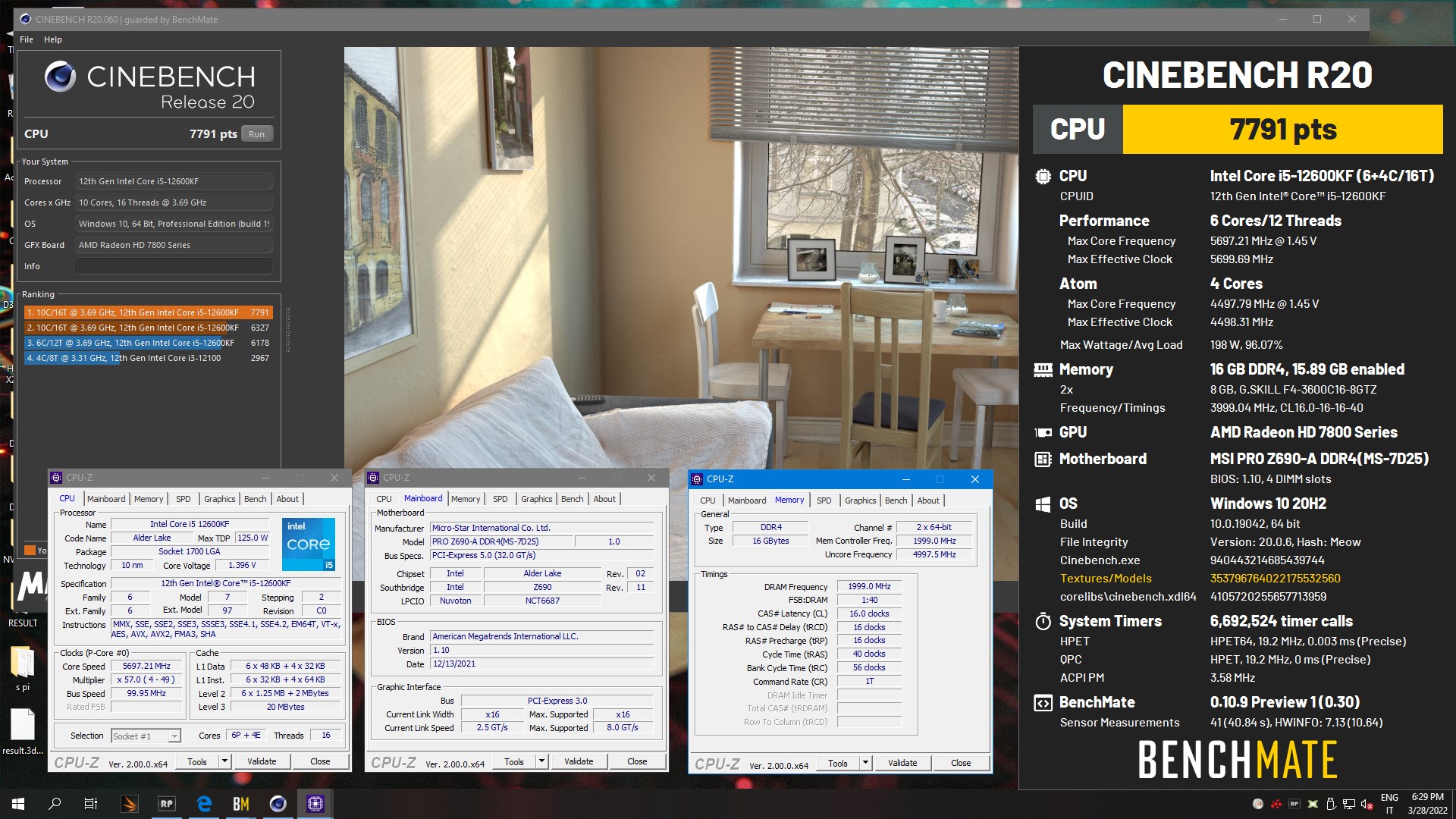Expand Tools arrow in CPU-Z Memory window

pyautogui.click(x=865, y=763)
